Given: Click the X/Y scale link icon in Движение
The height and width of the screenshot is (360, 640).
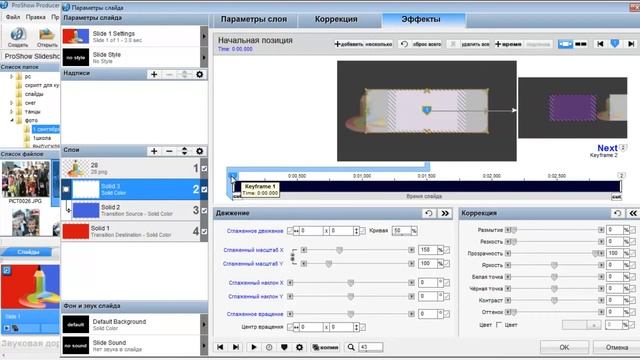Looking at the screenshot, I should [x=293, y=257].
